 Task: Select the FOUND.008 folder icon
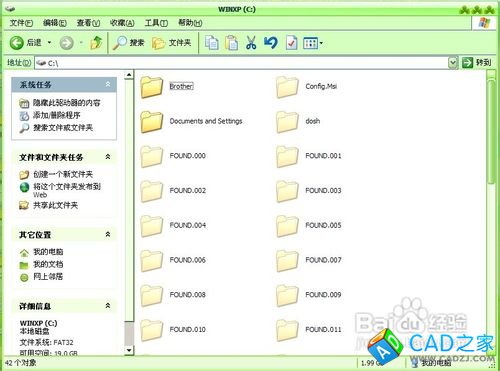(152, 295)
